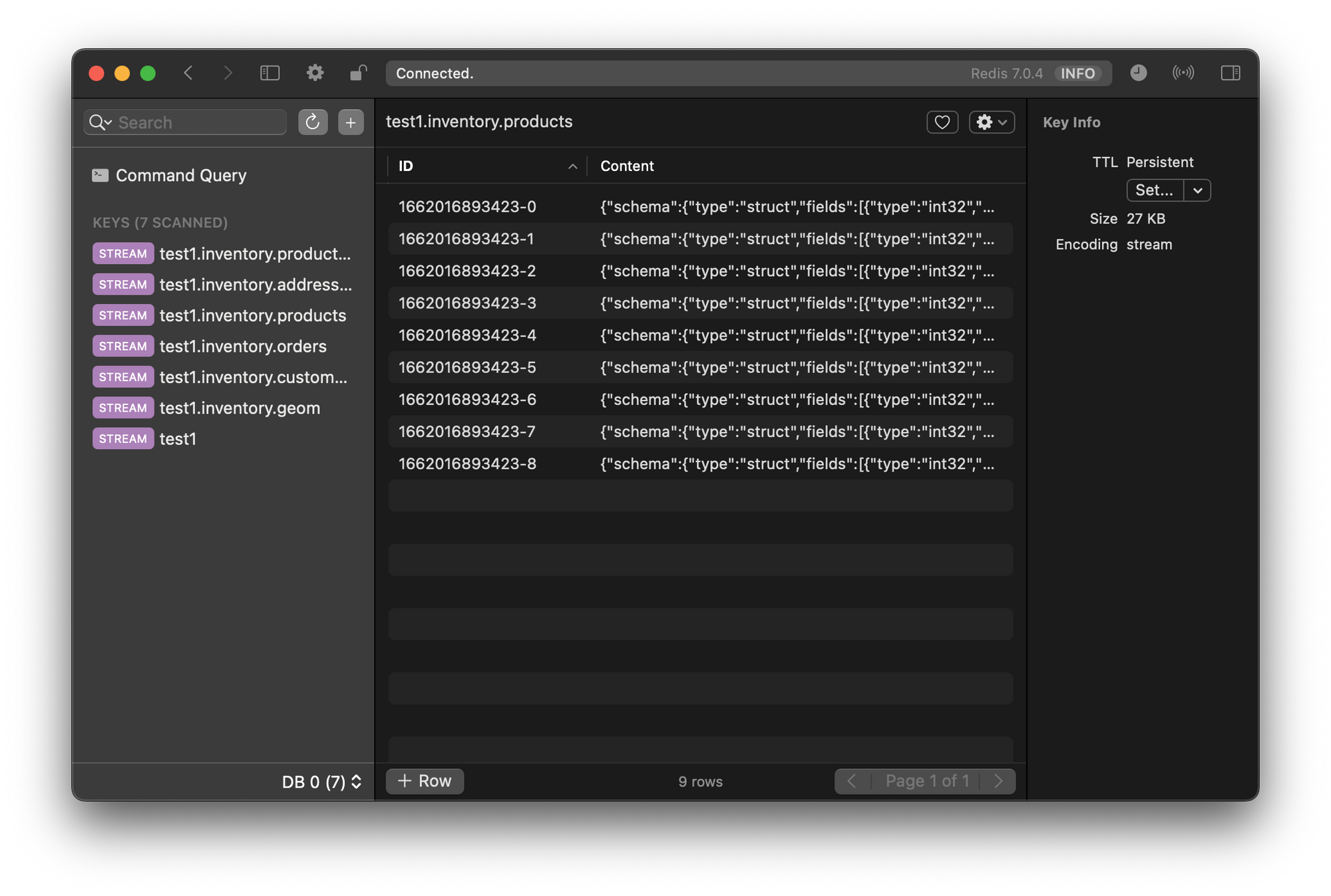
Task: Click the add Row button
Action: point(425,781)
